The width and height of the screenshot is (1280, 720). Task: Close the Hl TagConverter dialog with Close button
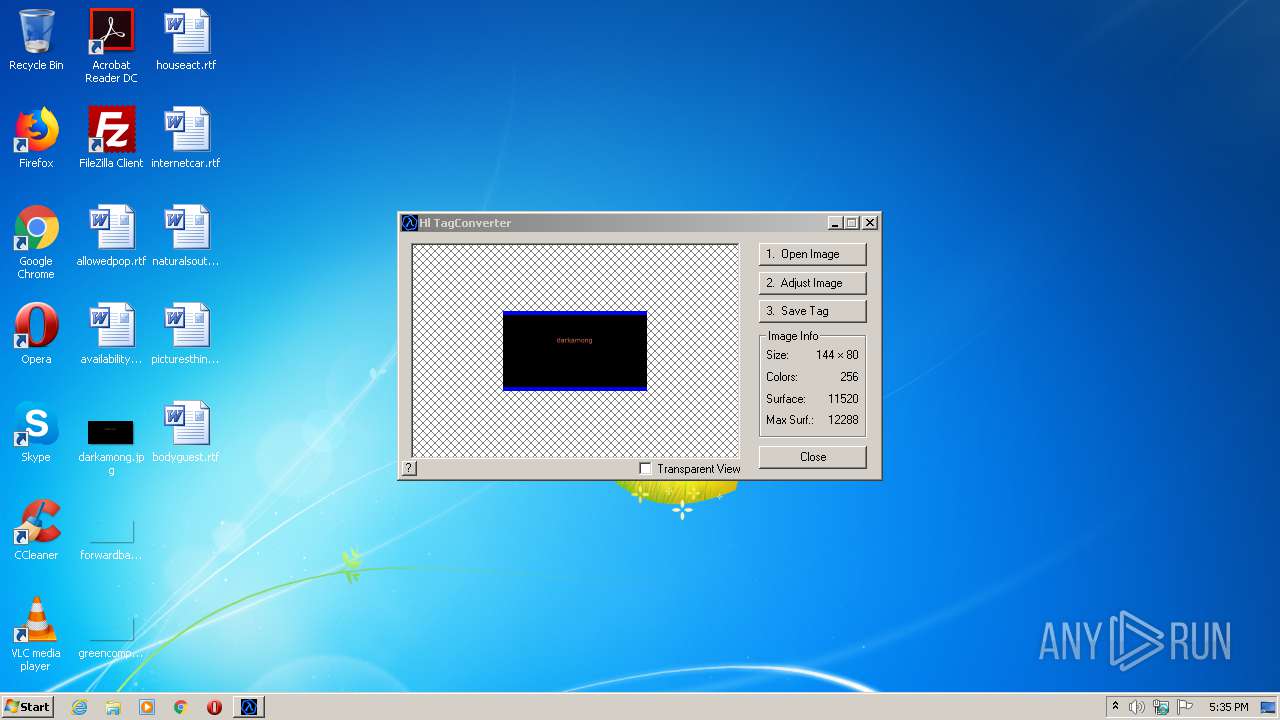click(812, 457)
